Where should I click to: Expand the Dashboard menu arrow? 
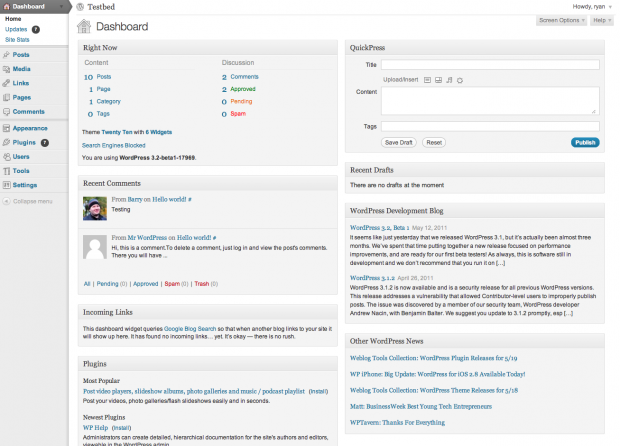pos(61,7)
